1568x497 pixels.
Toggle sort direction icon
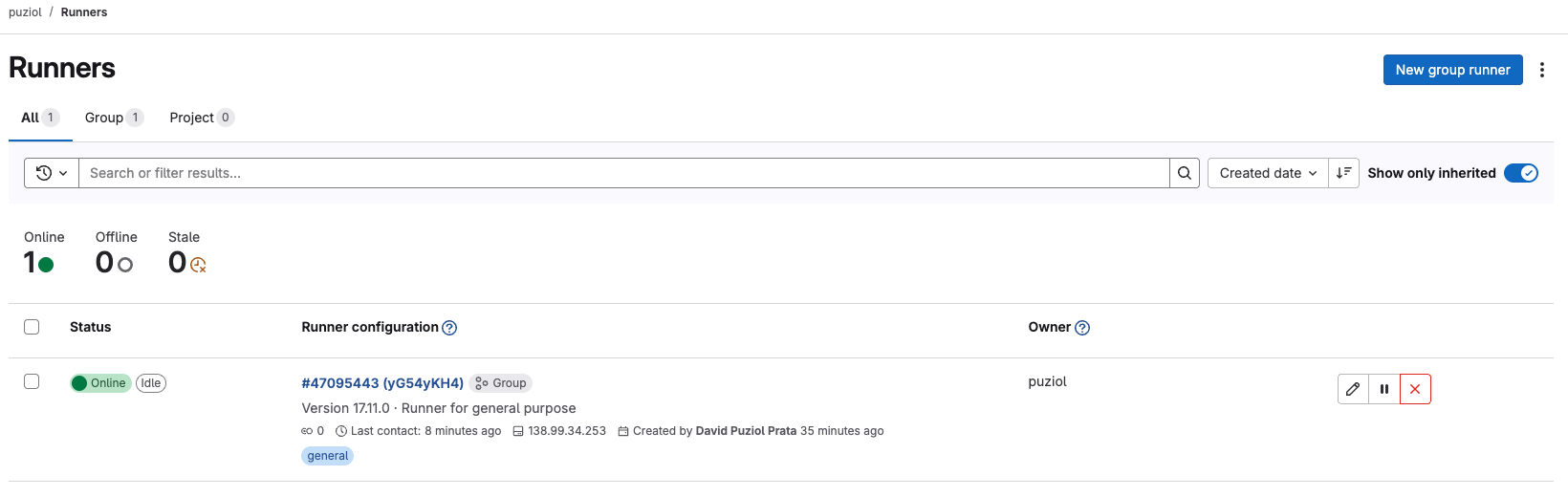point(1343,173)
